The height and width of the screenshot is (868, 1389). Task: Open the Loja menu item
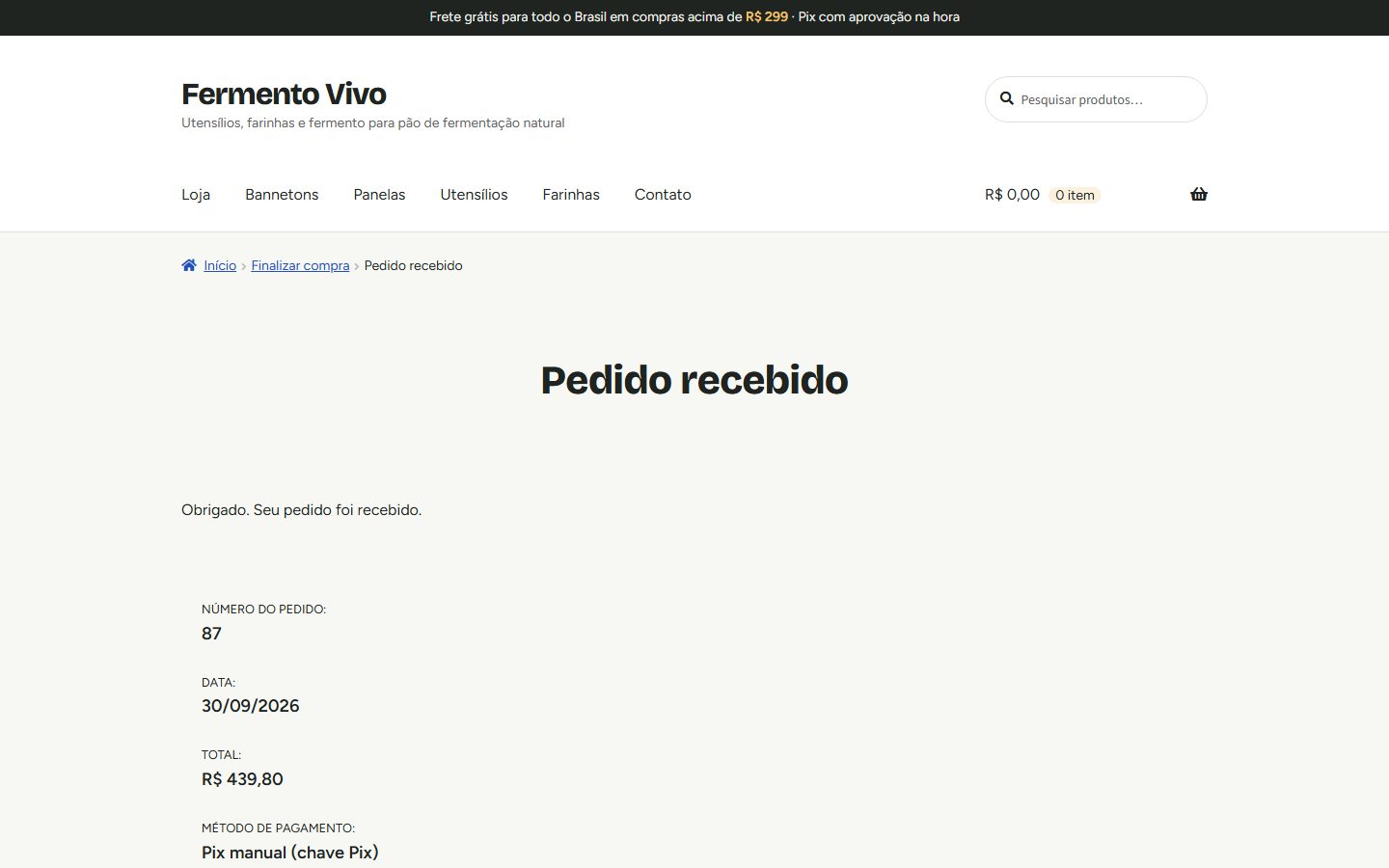196,195
